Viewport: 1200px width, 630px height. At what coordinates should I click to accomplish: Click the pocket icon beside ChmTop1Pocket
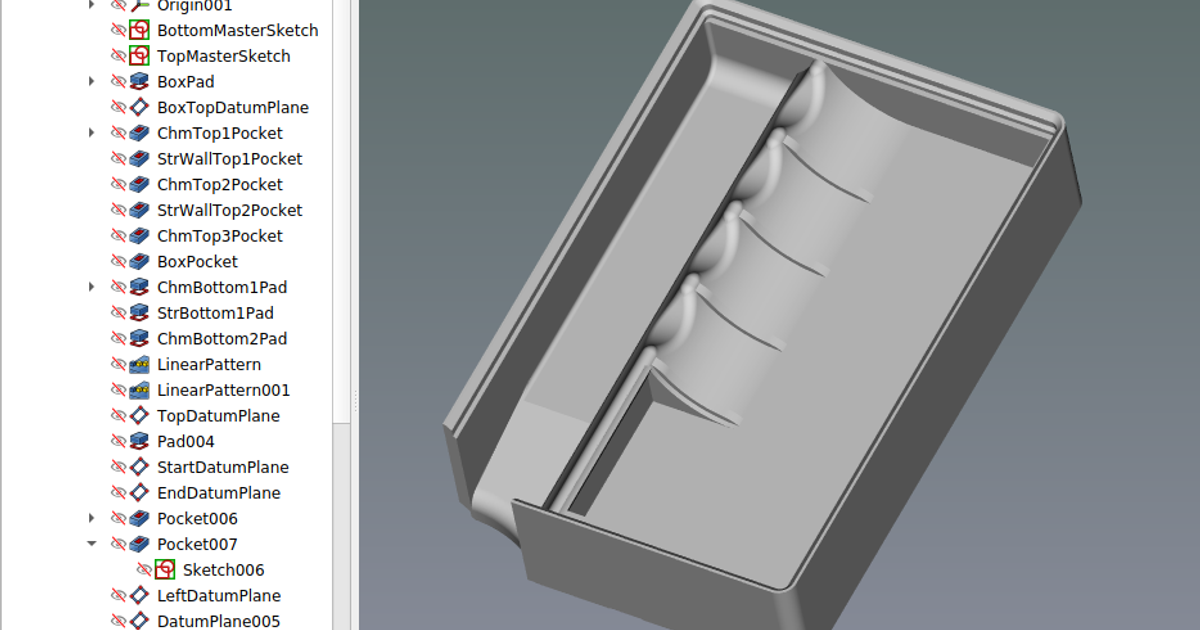(137, 132)
